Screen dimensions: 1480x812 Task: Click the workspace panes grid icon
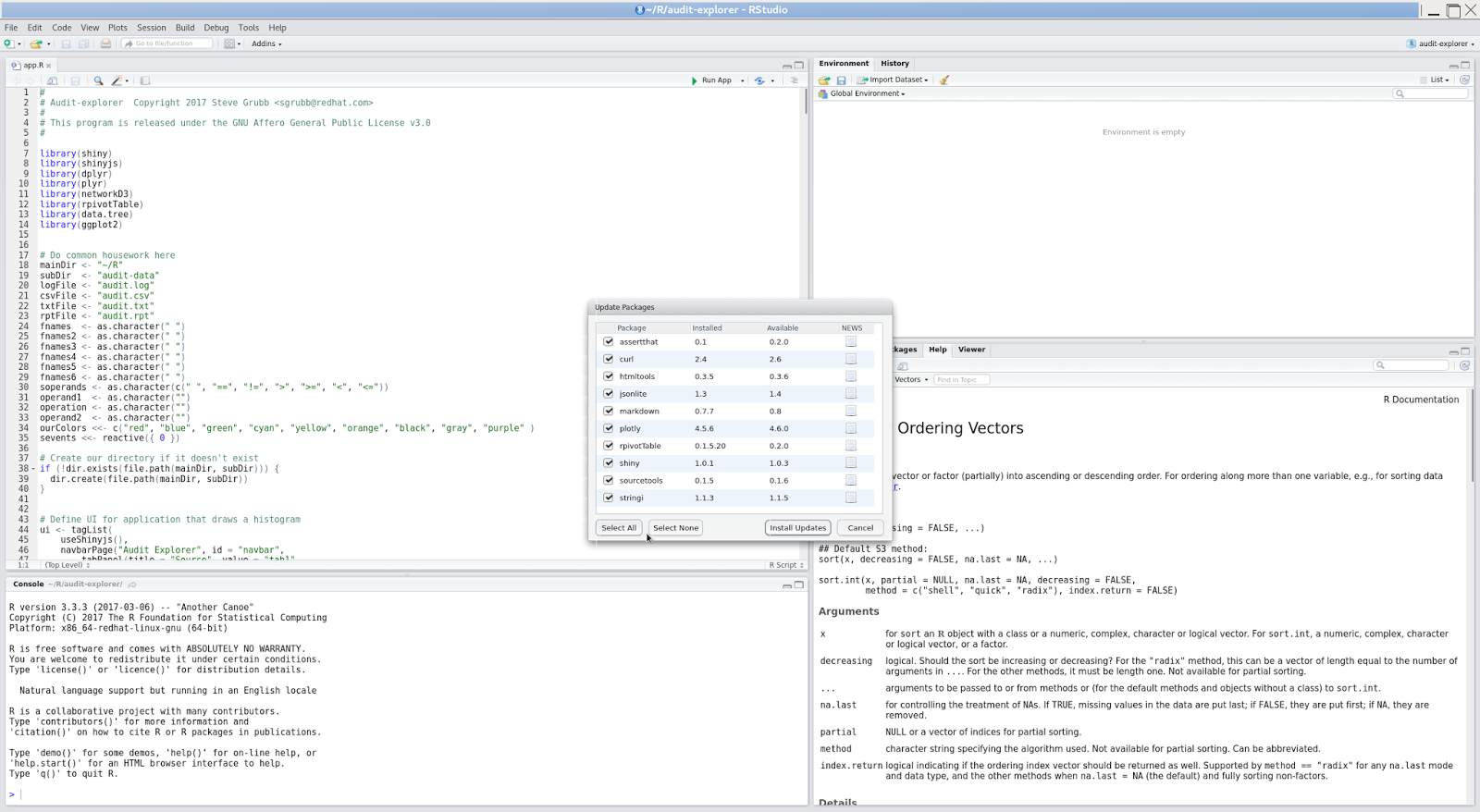click(x=229, y=43)
